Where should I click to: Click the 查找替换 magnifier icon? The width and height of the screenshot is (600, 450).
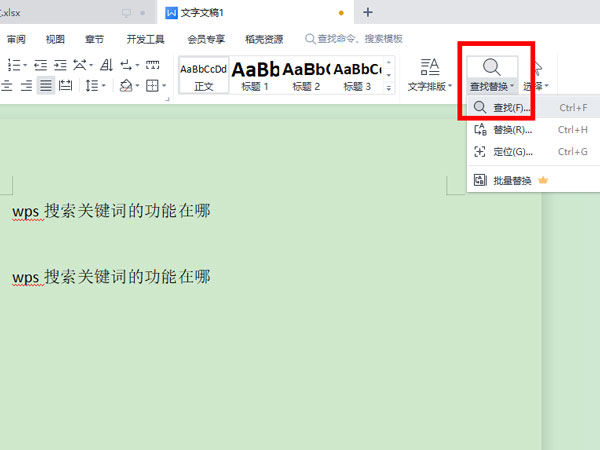tap(492, 67)
